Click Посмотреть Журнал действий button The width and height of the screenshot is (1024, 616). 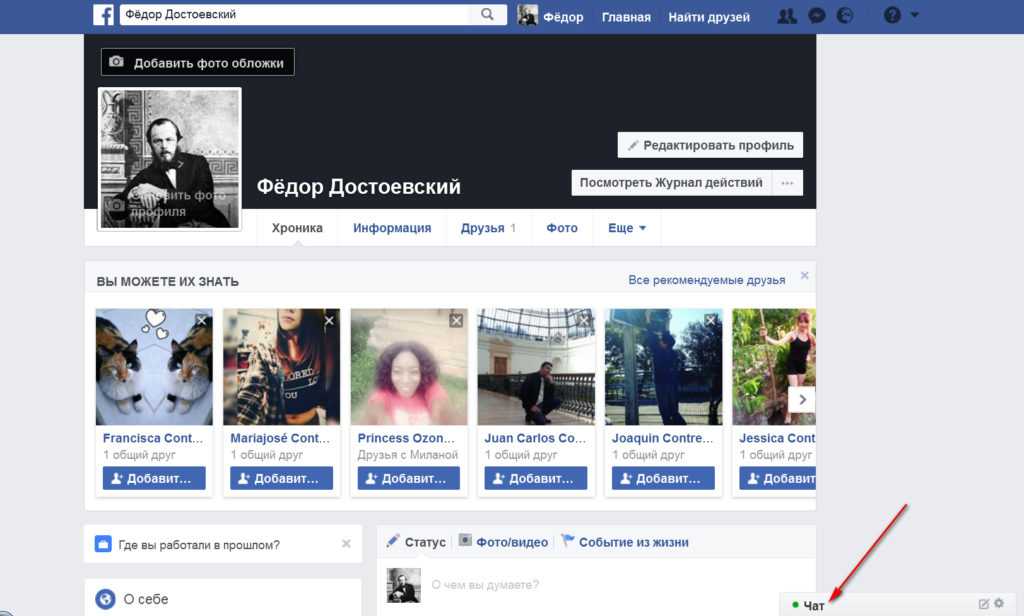671,183
